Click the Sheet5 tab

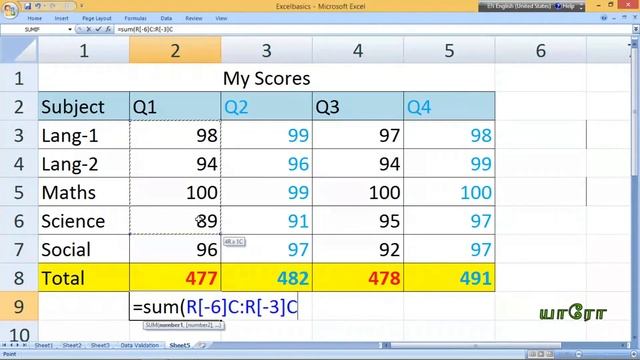pyautogui.click(x=180, y=345)
